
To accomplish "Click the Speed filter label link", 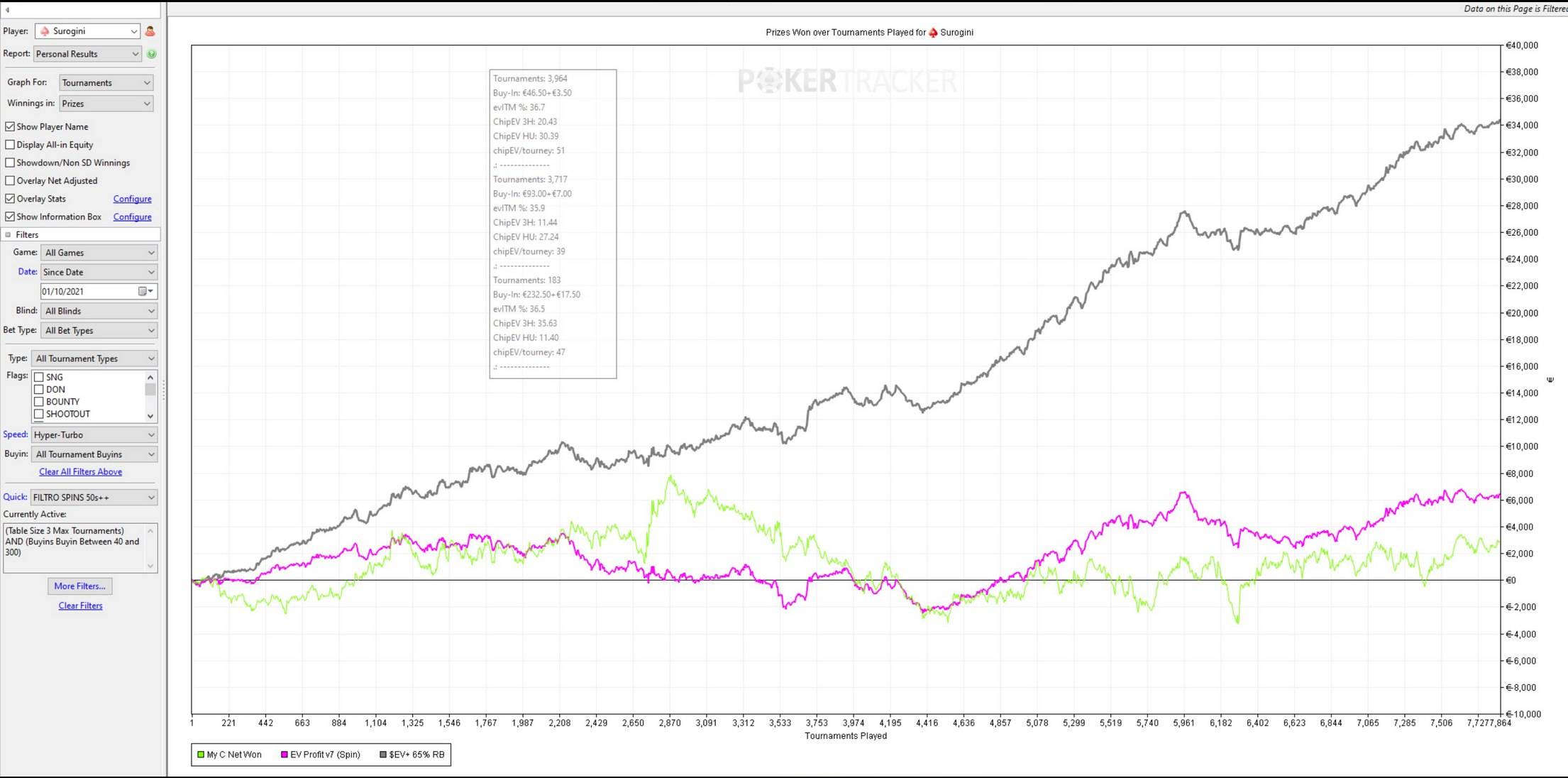I will [16, 434].
